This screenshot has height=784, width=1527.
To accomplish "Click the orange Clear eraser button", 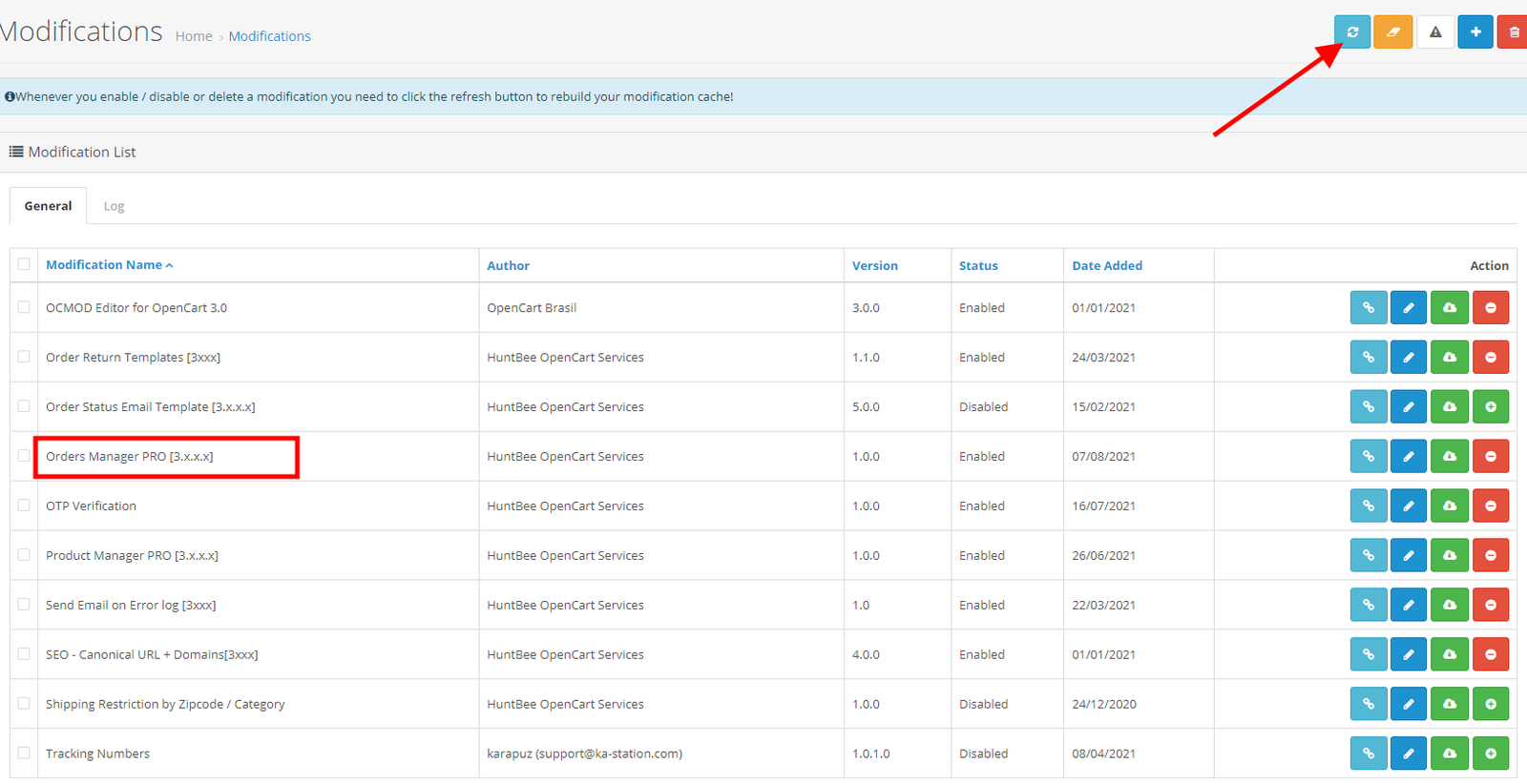I will point(1392,31).
